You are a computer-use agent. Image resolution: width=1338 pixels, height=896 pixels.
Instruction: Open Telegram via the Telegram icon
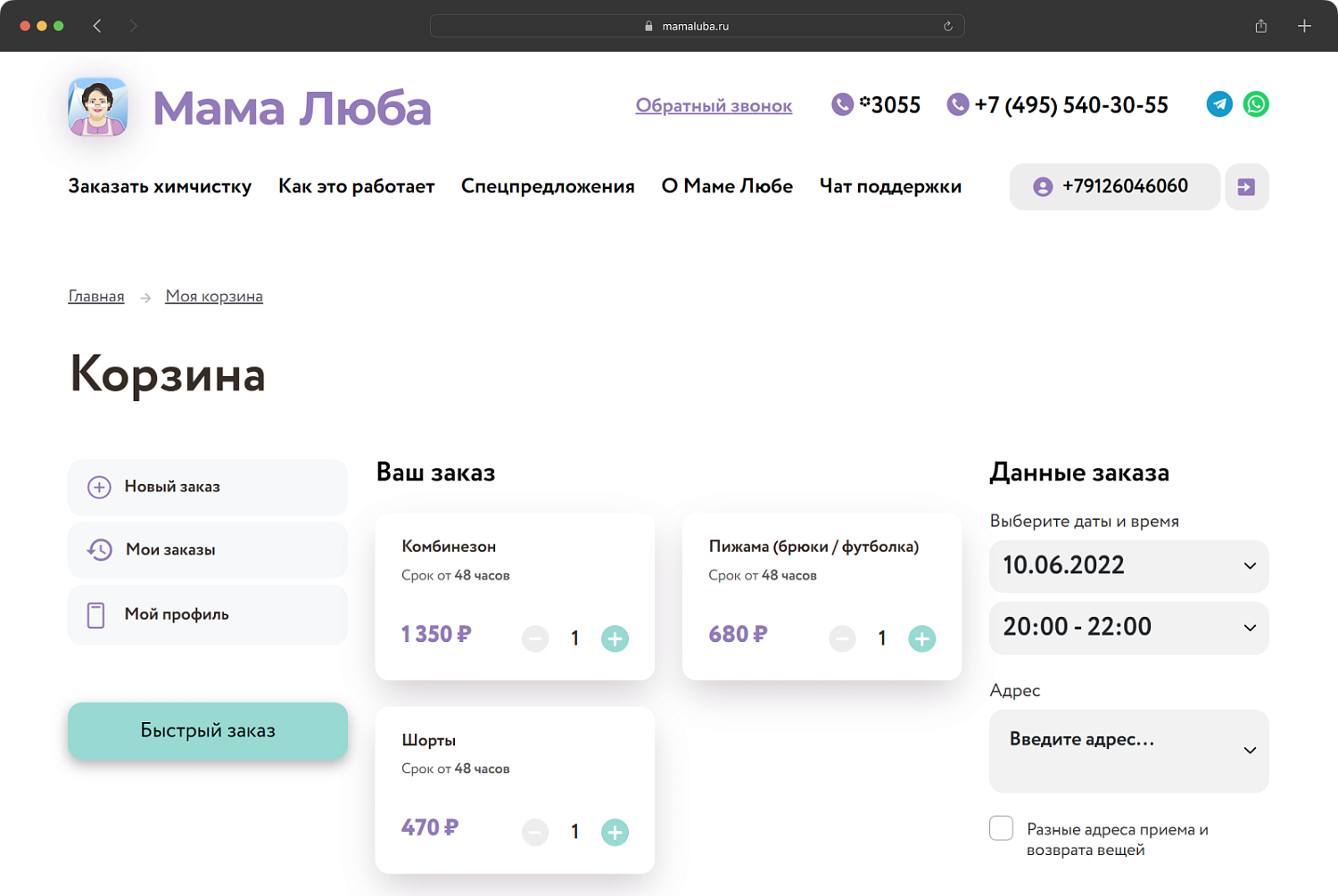(x=1219, y=104)
